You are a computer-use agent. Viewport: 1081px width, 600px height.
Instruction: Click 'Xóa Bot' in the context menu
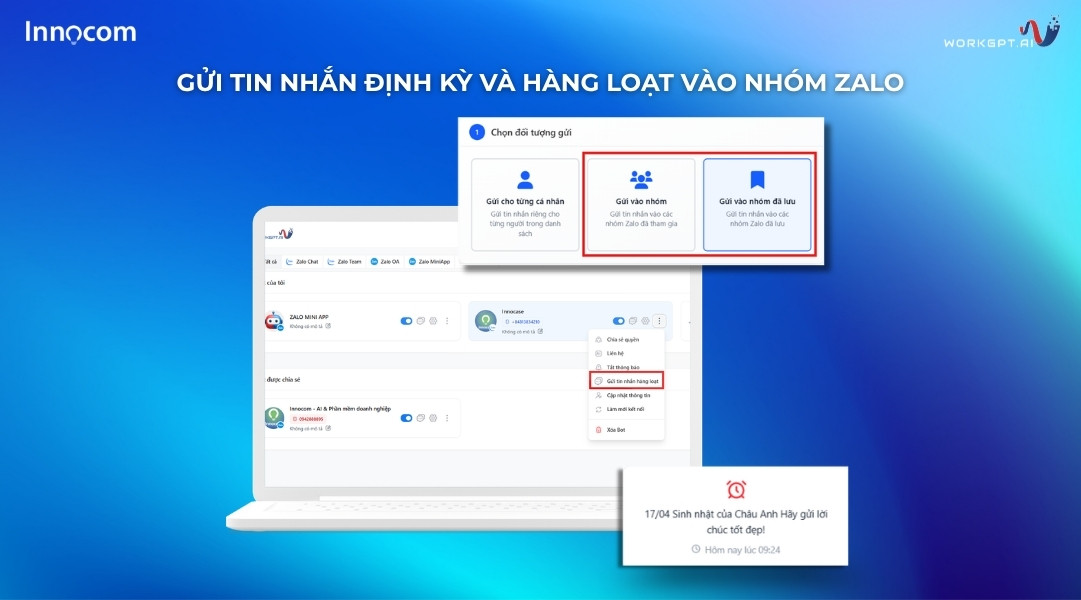pyautogui.click(x=626, y=430)
